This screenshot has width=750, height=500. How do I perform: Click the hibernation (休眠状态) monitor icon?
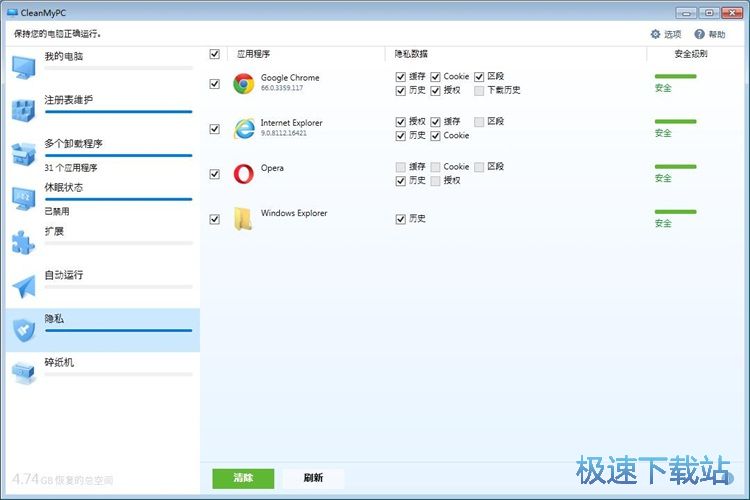[23, 198]
